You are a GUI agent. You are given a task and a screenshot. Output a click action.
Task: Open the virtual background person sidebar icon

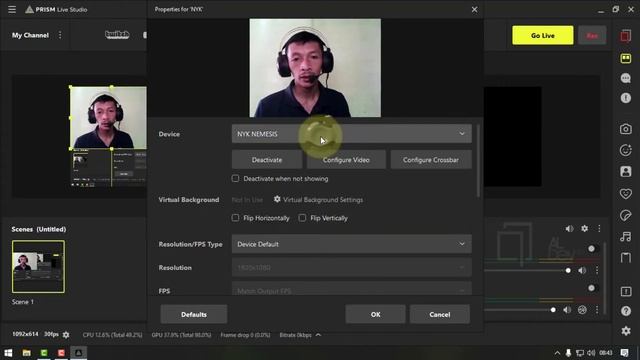[x=625, y=171]
